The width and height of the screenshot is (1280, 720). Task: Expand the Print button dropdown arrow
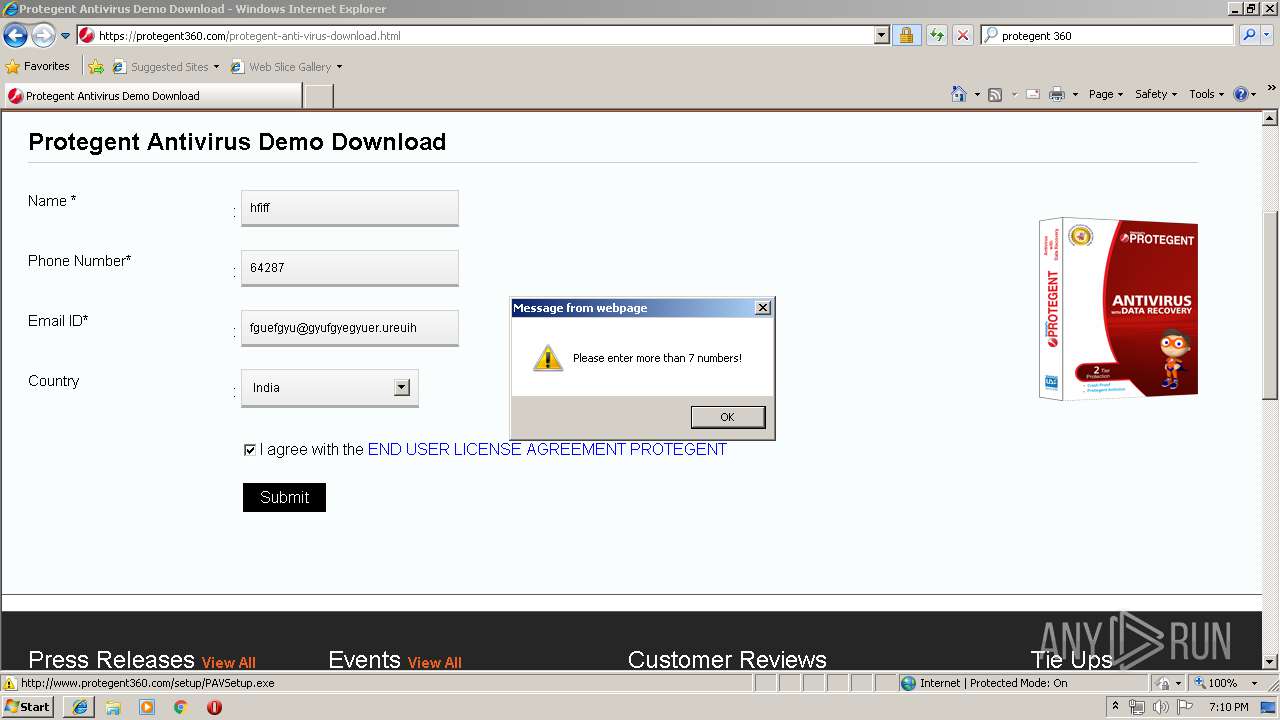(x=1075, y=94)
